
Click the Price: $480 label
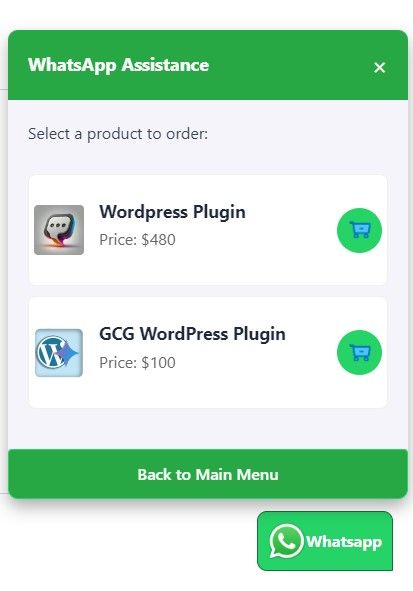(137, 240)
